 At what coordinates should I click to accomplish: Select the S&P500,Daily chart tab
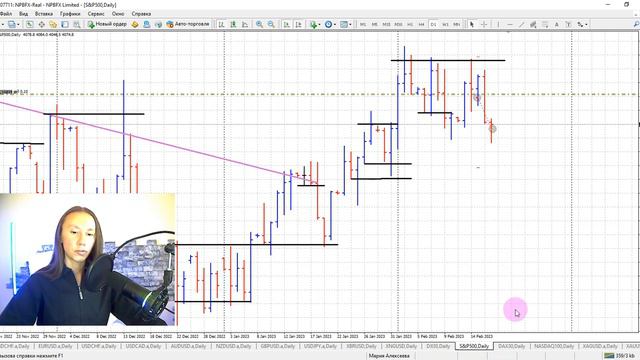tap(474, 346)
